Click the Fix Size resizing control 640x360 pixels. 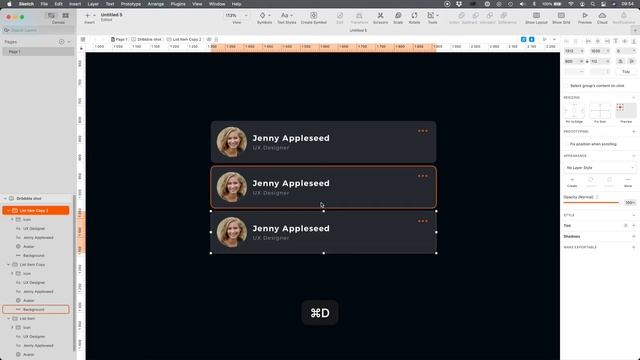click(x=600, y=111)
